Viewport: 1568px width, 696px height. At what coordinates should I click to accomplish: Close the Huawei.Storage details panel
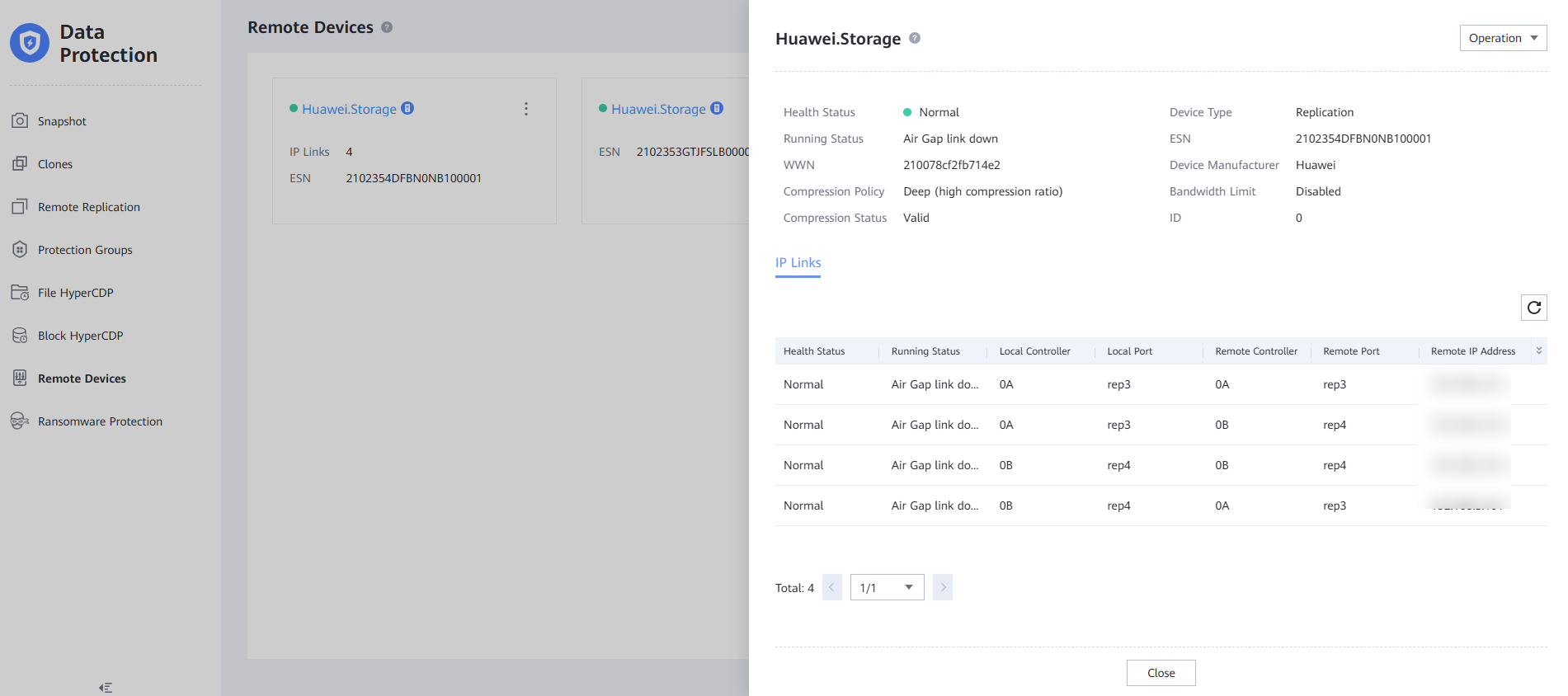tap(1161, 673)
